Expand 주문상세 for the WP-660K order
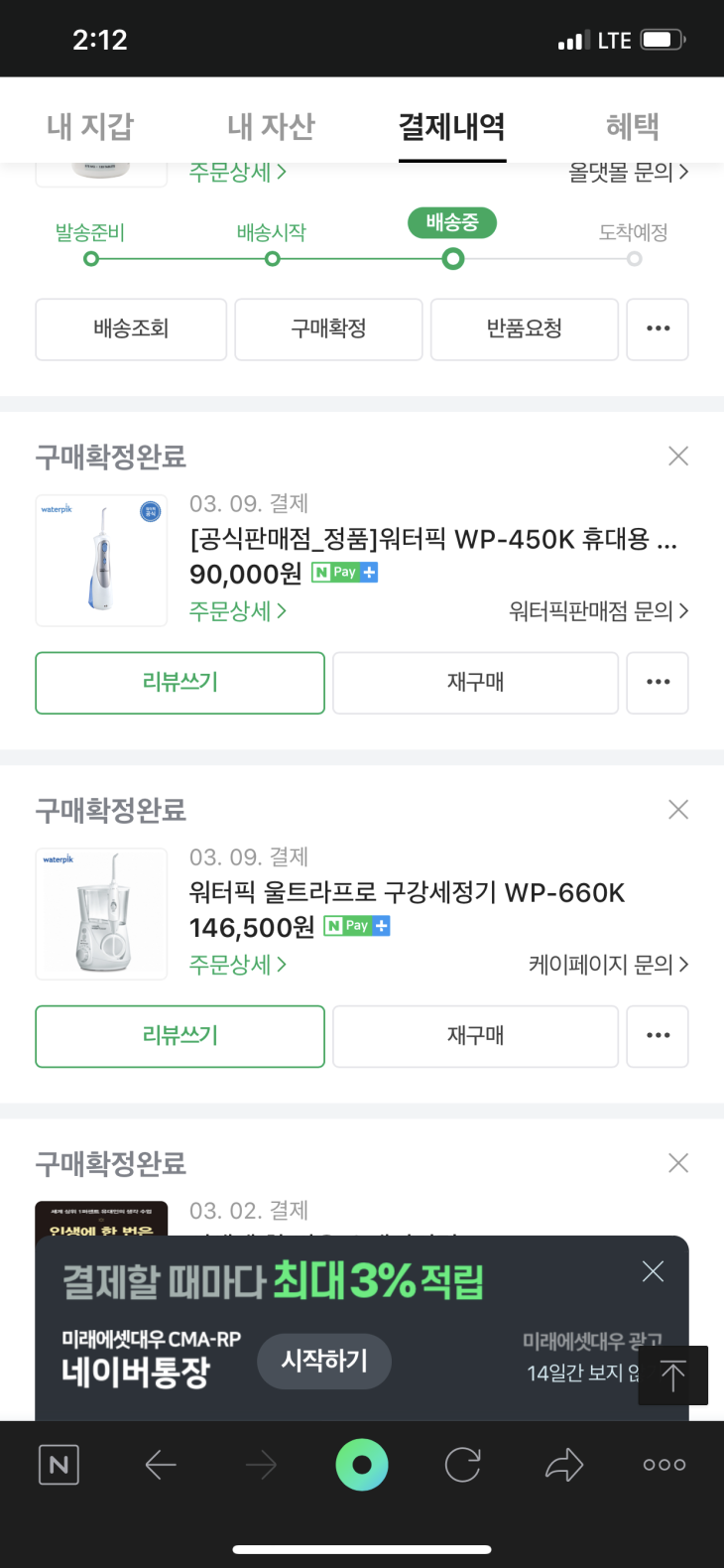Screen dimensions: 724x1568 [x=238, y=965]
